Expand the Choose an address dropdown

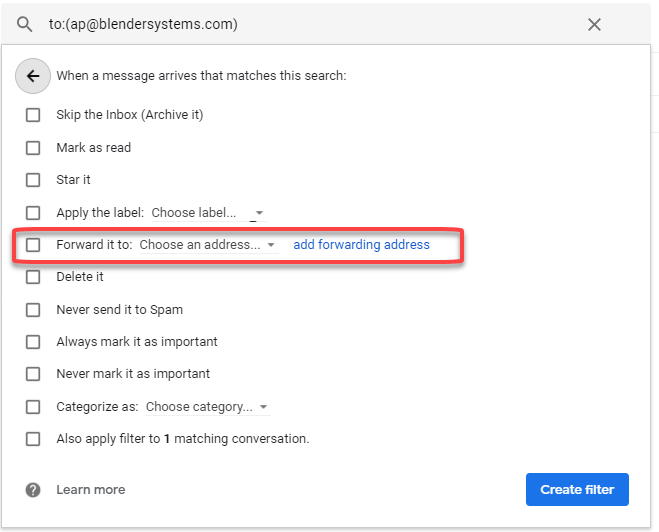point(208,245)
